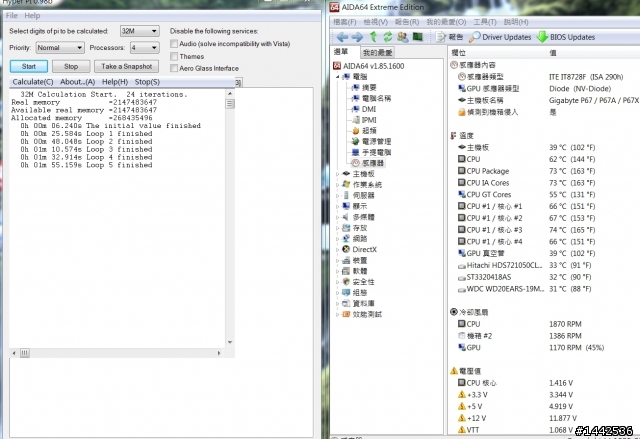The width and height of the screenshot is (640, 439).
Task: Switch to the 我的最愛 favorites tab
Action: click(378, 53)
